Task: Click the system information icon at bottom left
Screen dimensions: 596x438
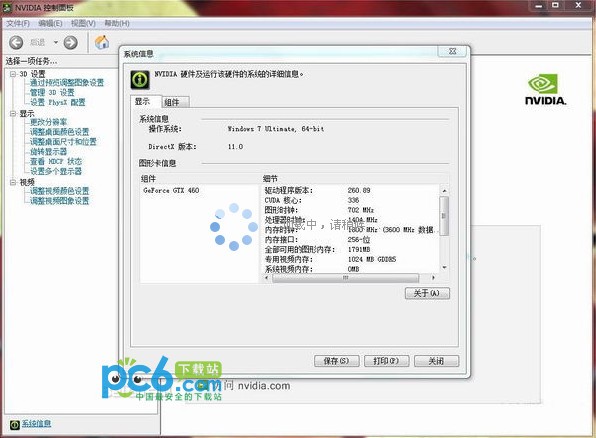Action: pyautogui.click(x=14, y=425)
